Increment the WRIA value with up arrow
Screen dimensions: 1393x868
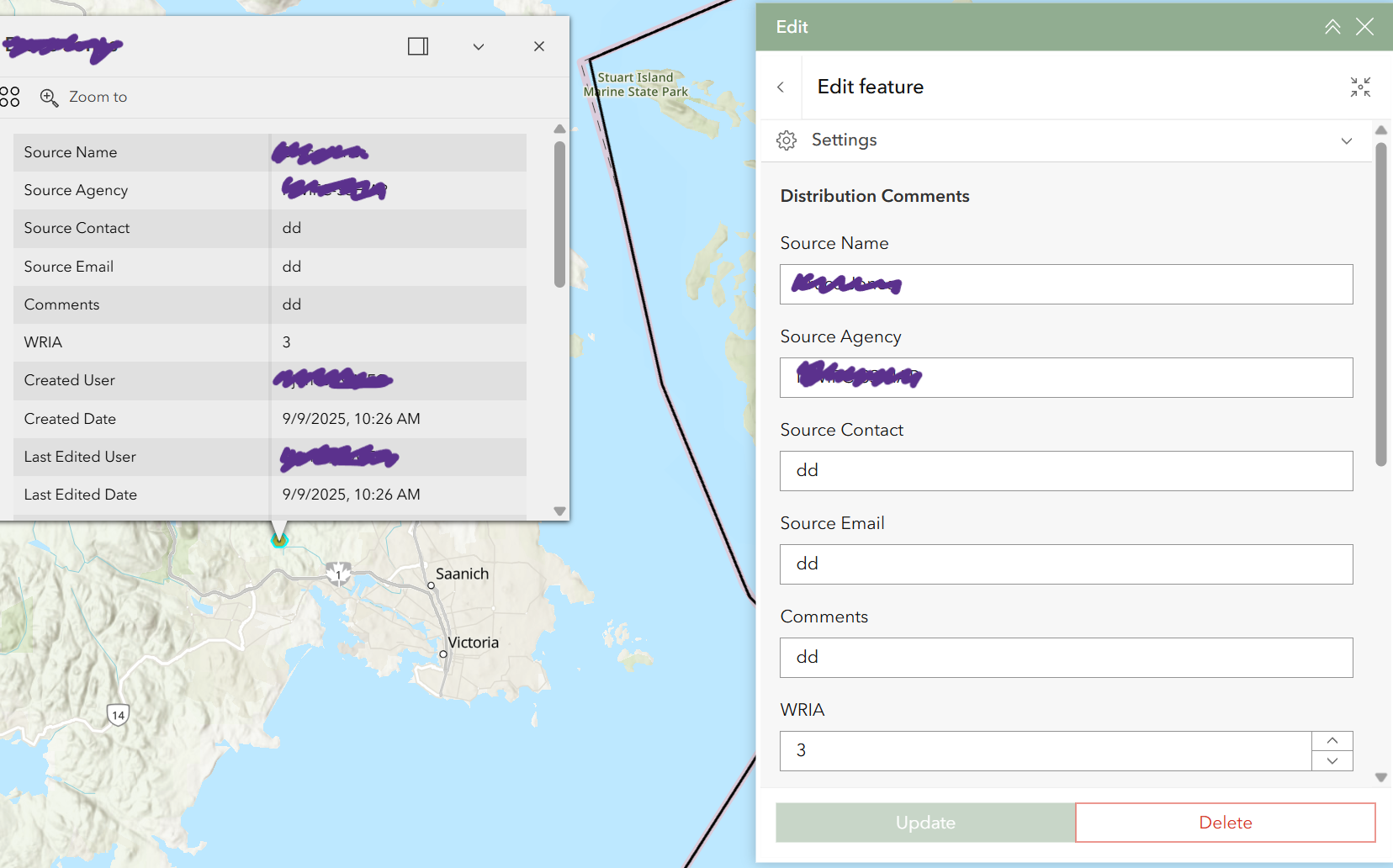coord(1332,739)
